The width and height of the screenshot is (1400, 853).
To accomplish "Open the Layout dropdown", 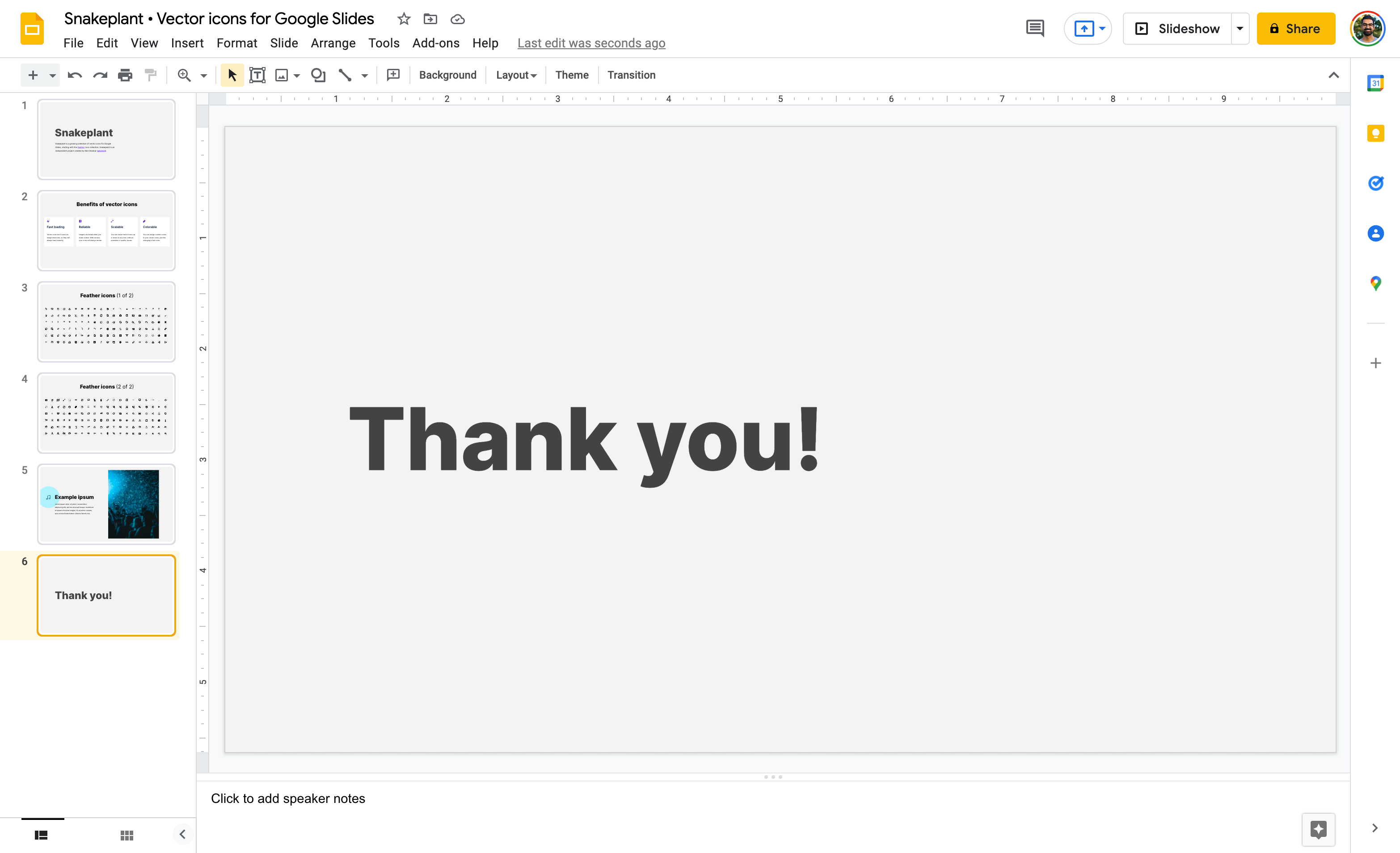I will (516, 75).
